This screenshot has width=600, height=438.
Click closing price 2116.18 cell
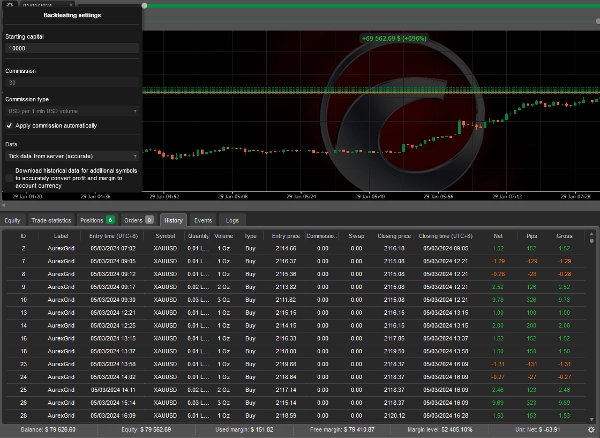pyautogui.click(x=394, y=248)
